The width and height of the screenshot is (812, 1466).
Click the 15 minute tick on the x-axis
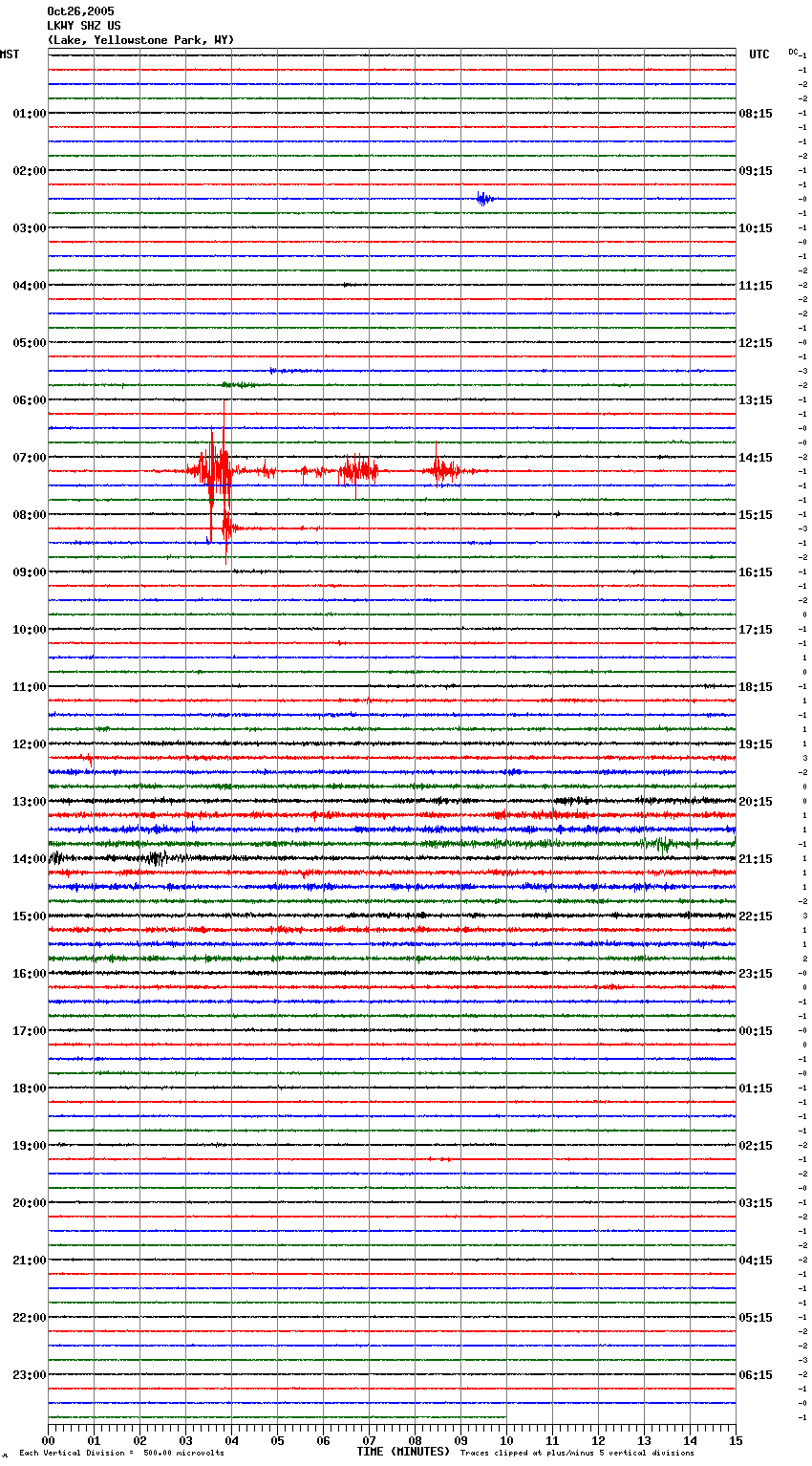coord(736,1440)
